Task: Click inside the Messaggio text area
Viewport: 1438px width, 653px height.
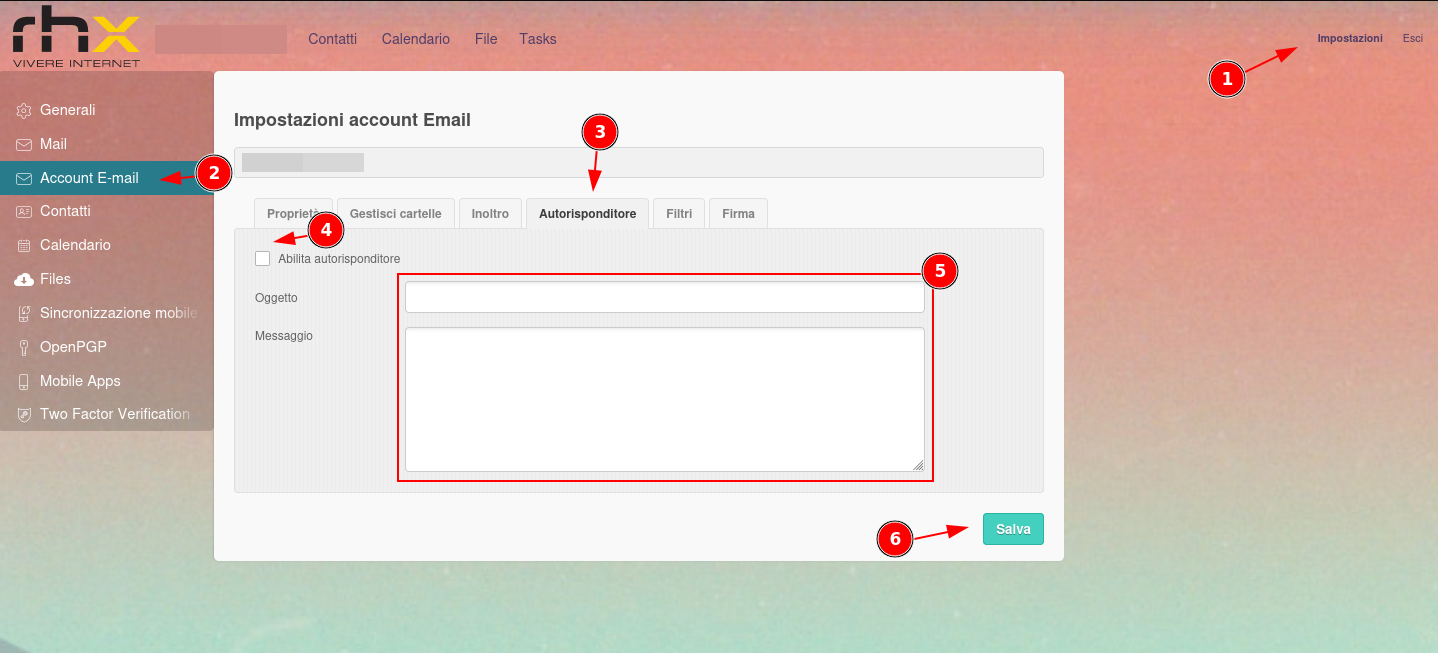Action: (665, 399)
